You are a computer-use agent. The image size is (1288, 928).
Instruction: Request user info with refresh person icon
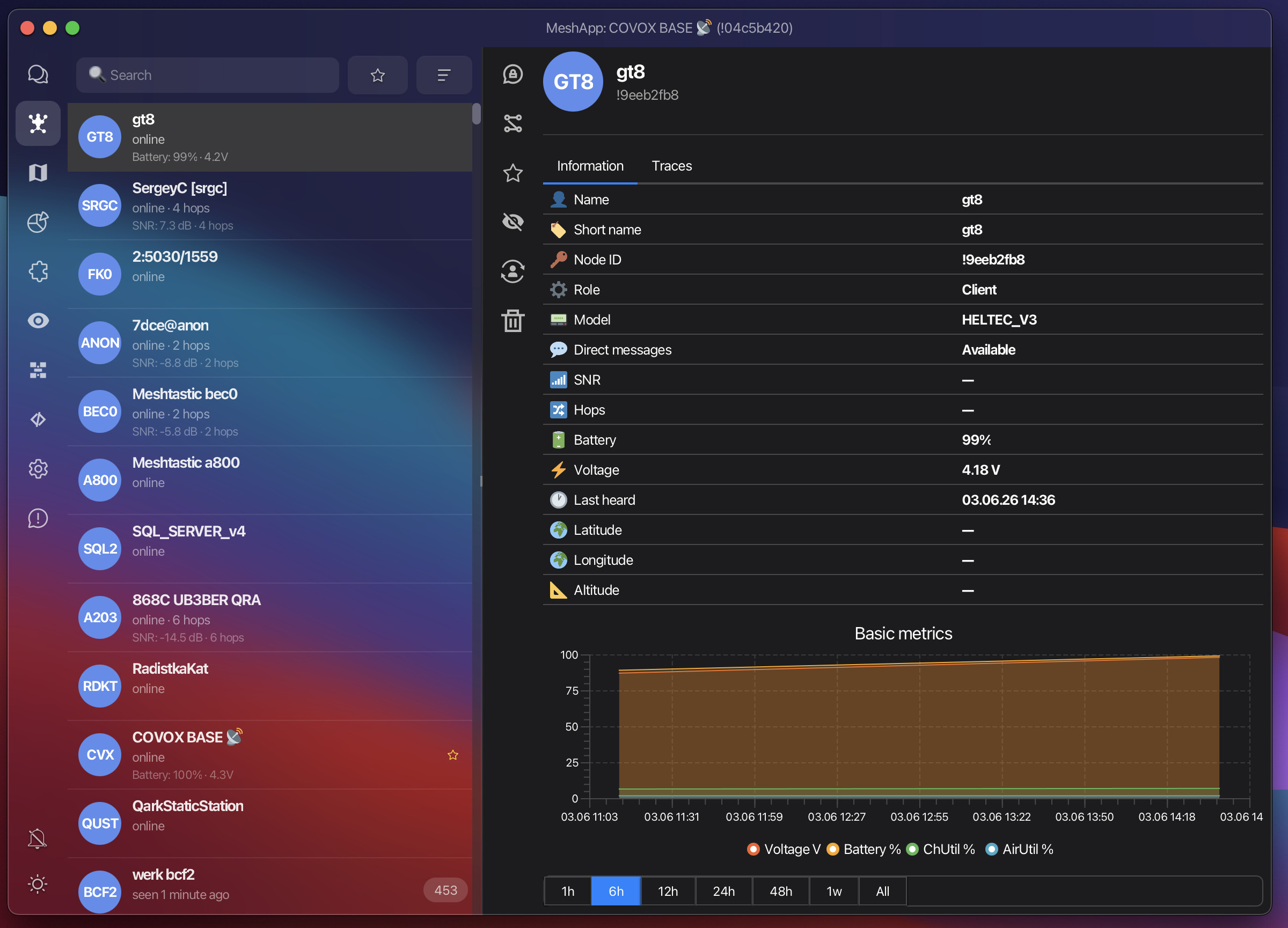click(x=513, y=271)
